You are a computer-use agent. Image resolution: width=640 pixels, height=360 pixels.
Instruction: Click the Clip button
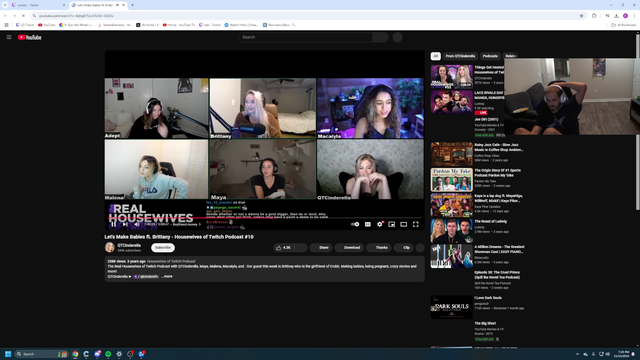tap(404, 247)
